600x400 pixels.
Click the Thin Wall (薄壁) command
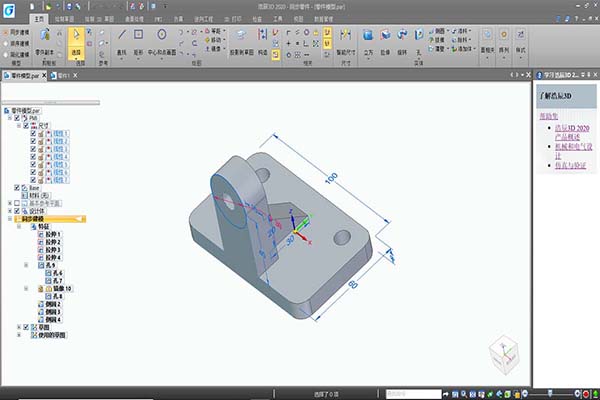coord(437,49)
